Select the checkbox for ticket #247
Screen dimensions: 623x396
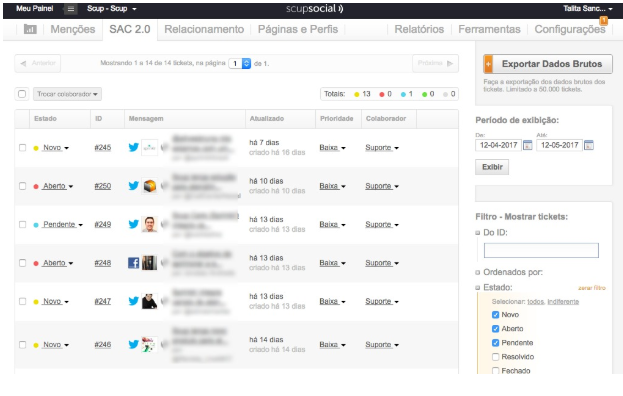tap(23, 301)
